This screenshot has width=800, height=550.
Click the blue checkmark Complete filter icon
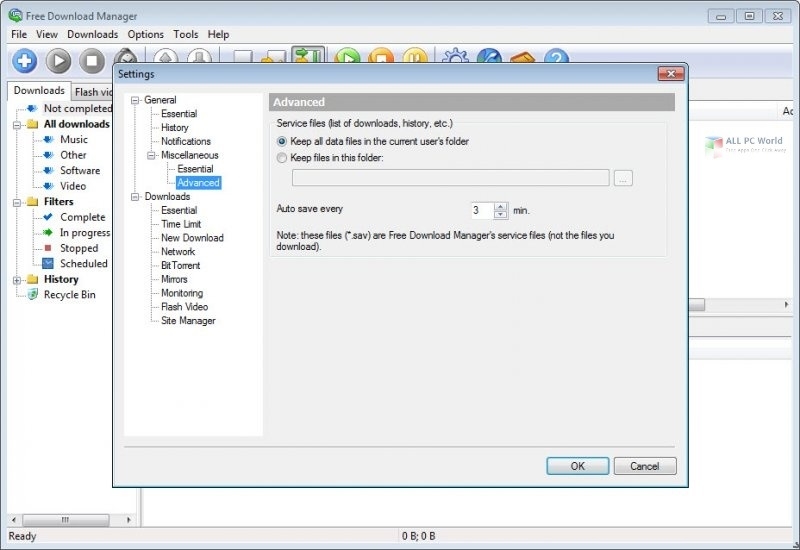tap(48, 217)
